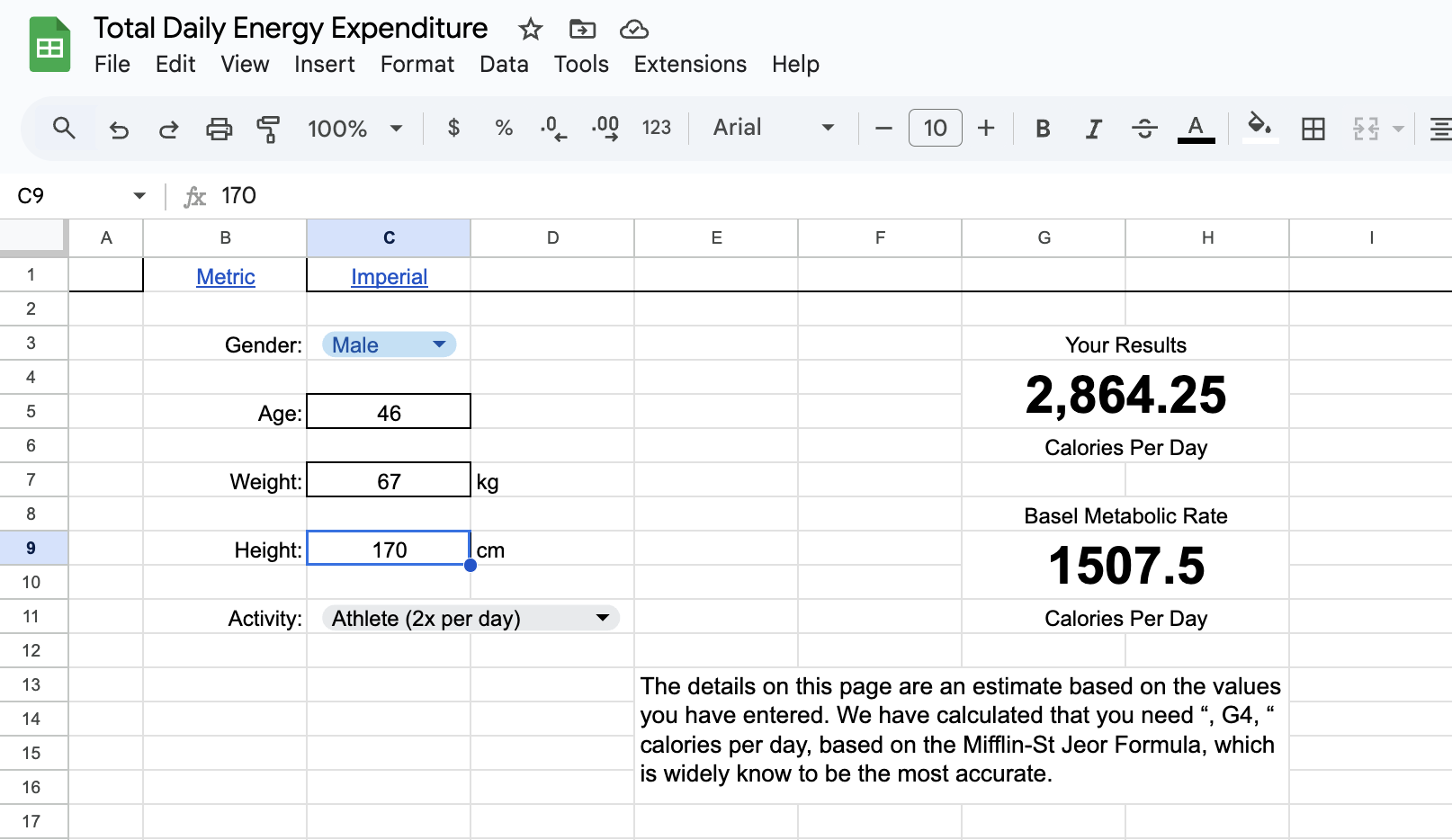Select the Your Results label cell
1452x840 pixels.
[1125, 345]
